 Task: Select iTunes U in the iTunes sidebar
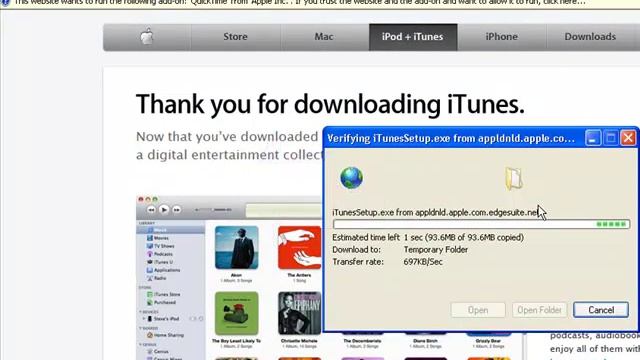pyautogui.click(x=160, y=262)
